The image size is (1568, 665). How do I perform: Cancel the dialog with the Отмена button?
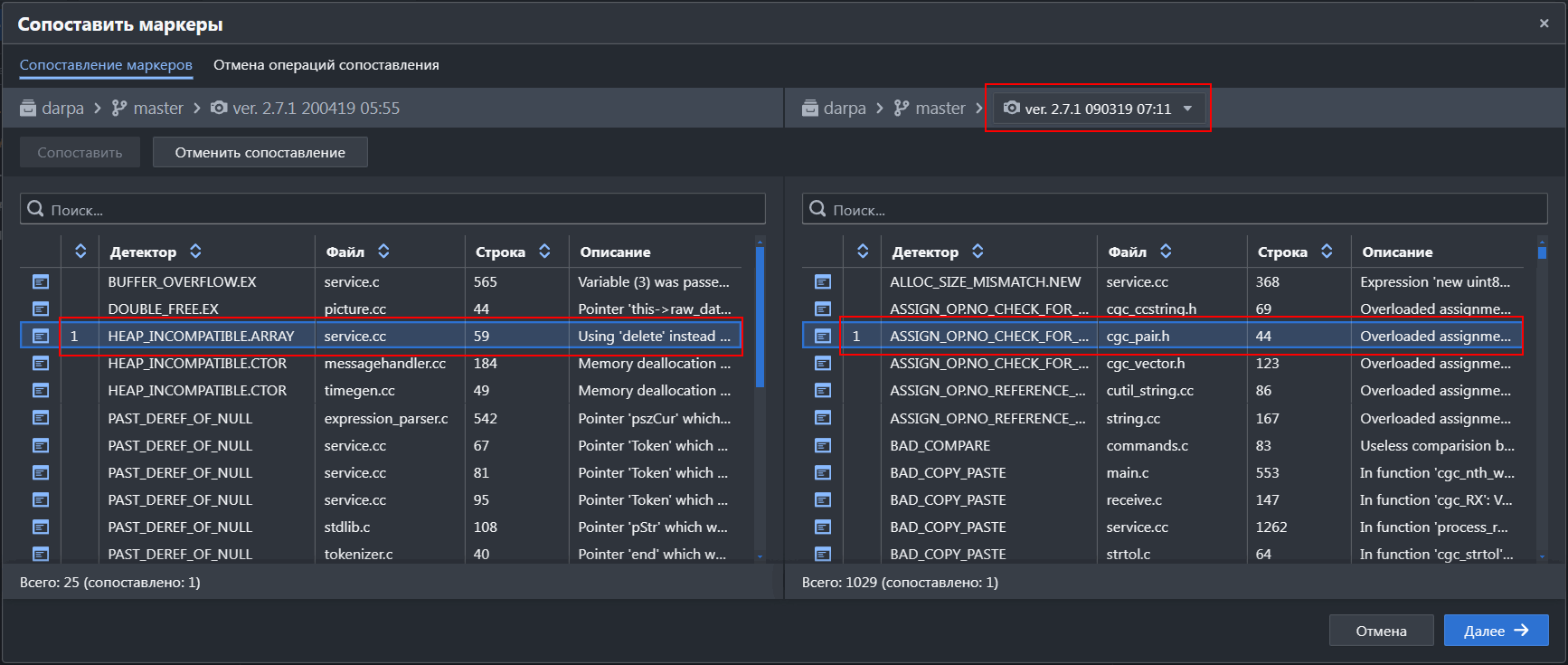tap(1381, 631)
